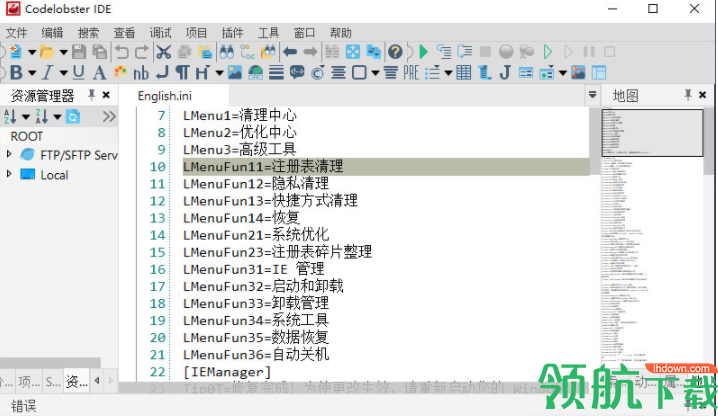This screenshot has width=718, height=416.
Task: Toggle Italic formatting
Action: [48, 72]
